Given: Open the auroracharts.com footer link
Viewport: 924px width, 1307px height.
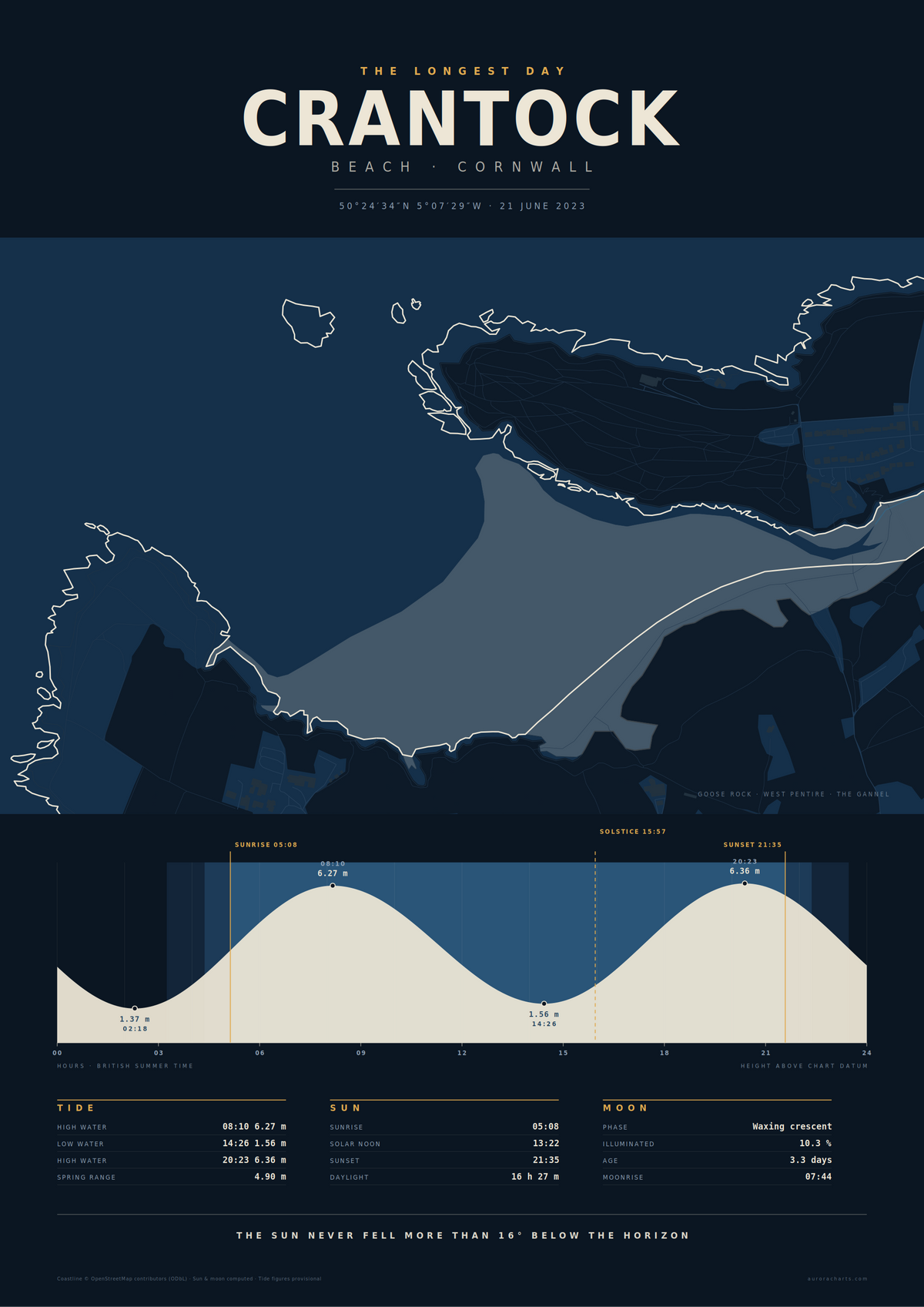Looking at the screenshot, I should click(837, 1279).
